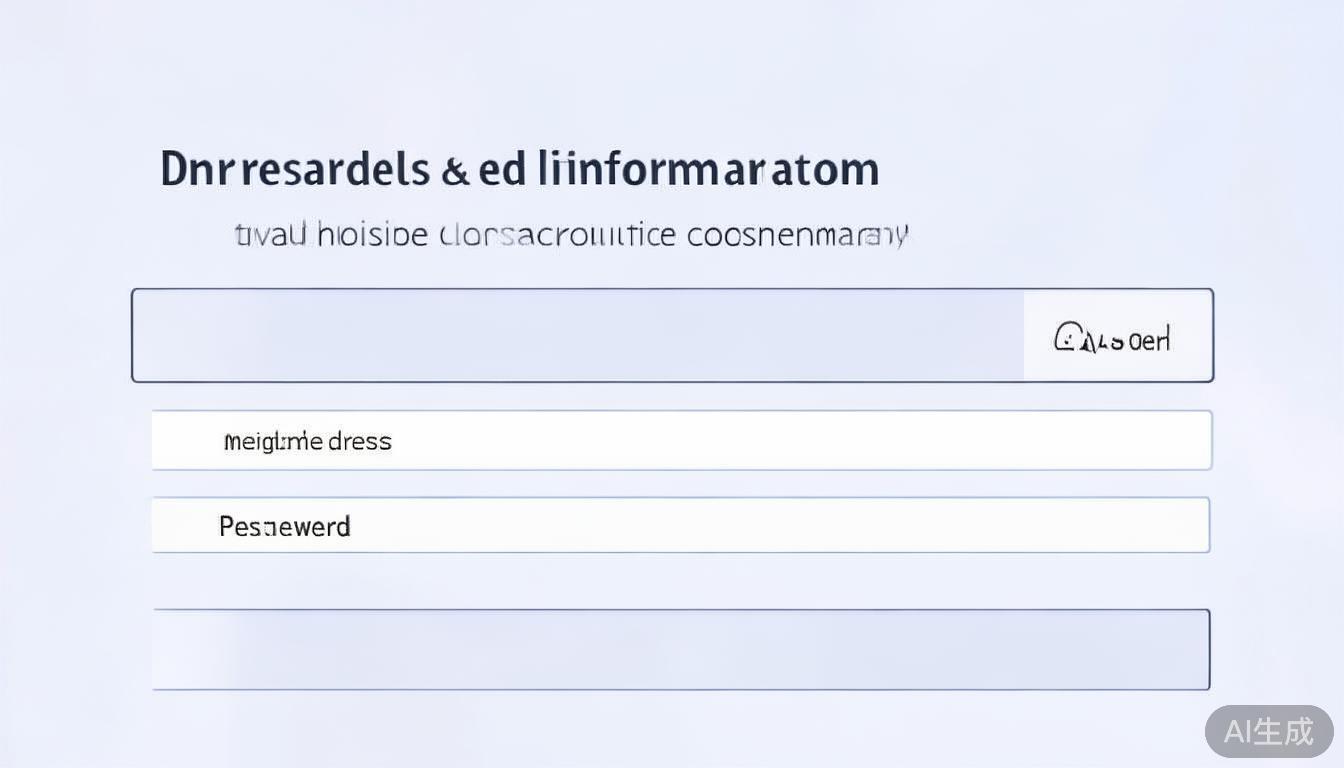This screenshot has height=768, width=1344.
Task: Click the "meiglme dress" placeholder text
Action: click(x=307, y=441)
